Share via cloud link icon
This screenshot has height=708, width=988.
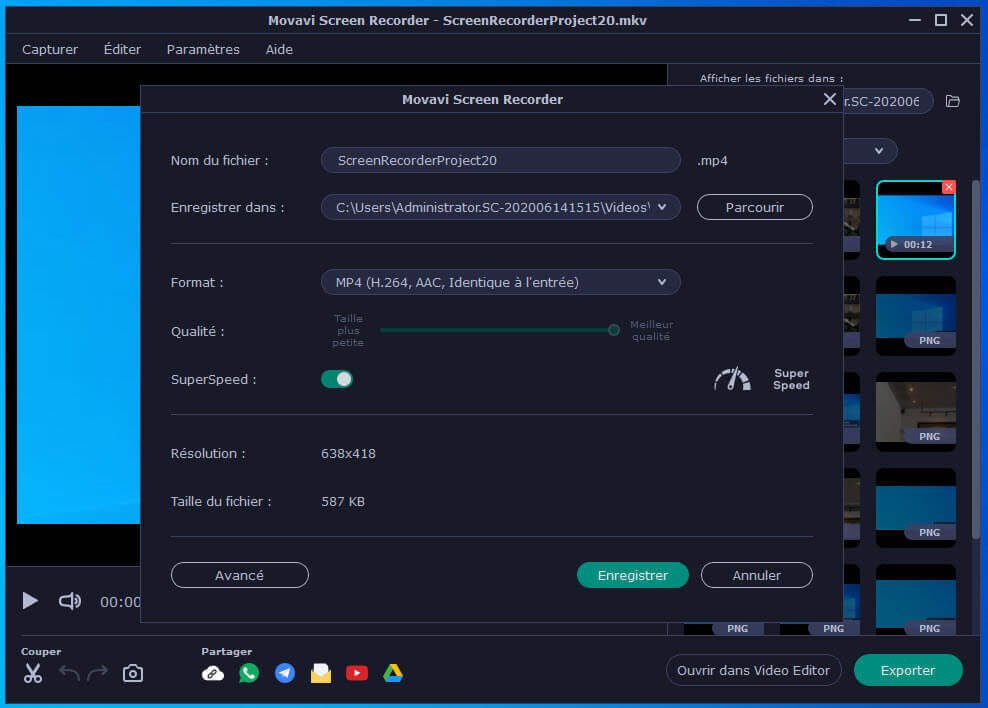213,673
